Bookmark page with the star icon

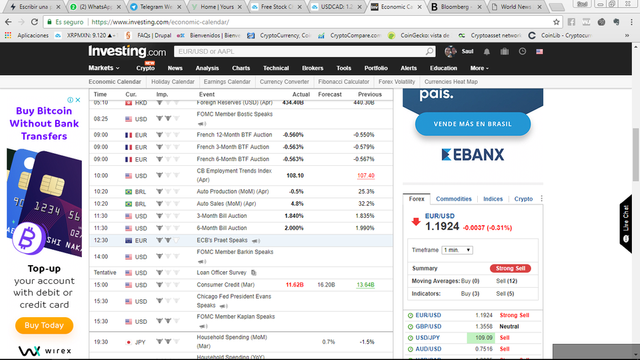coord(556,22)
